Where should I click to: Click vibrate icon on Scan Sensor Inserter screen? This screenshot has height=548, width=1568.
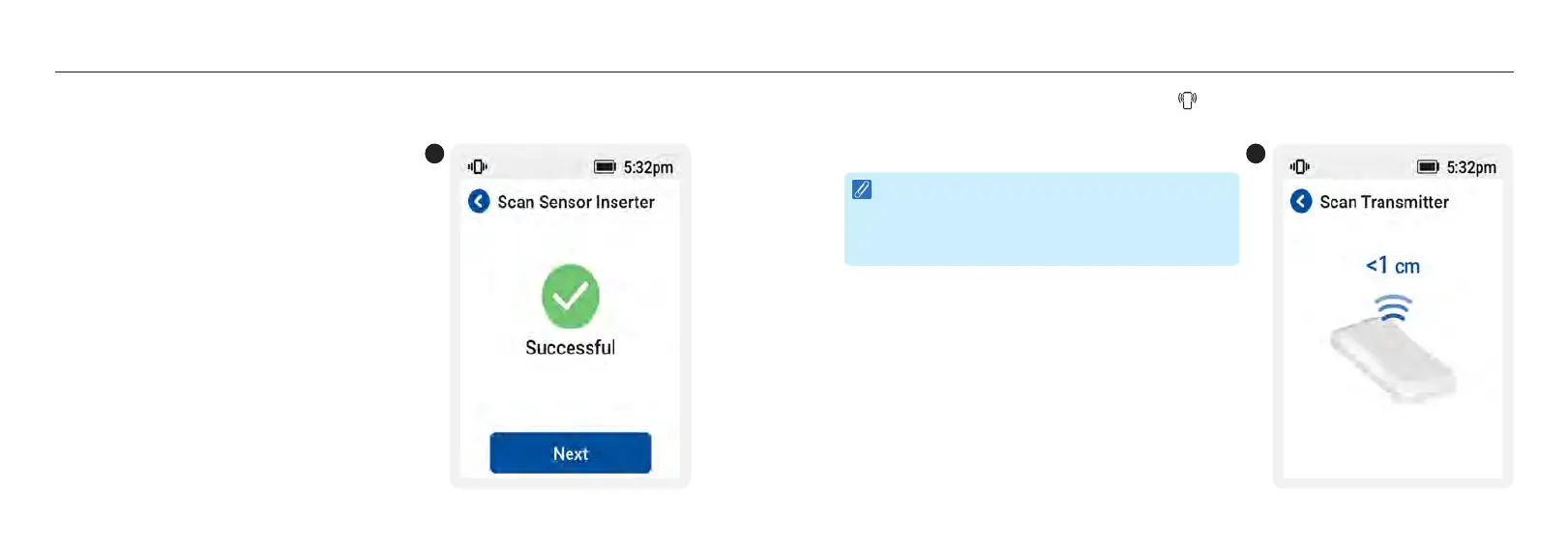click(x=478, y=166)
